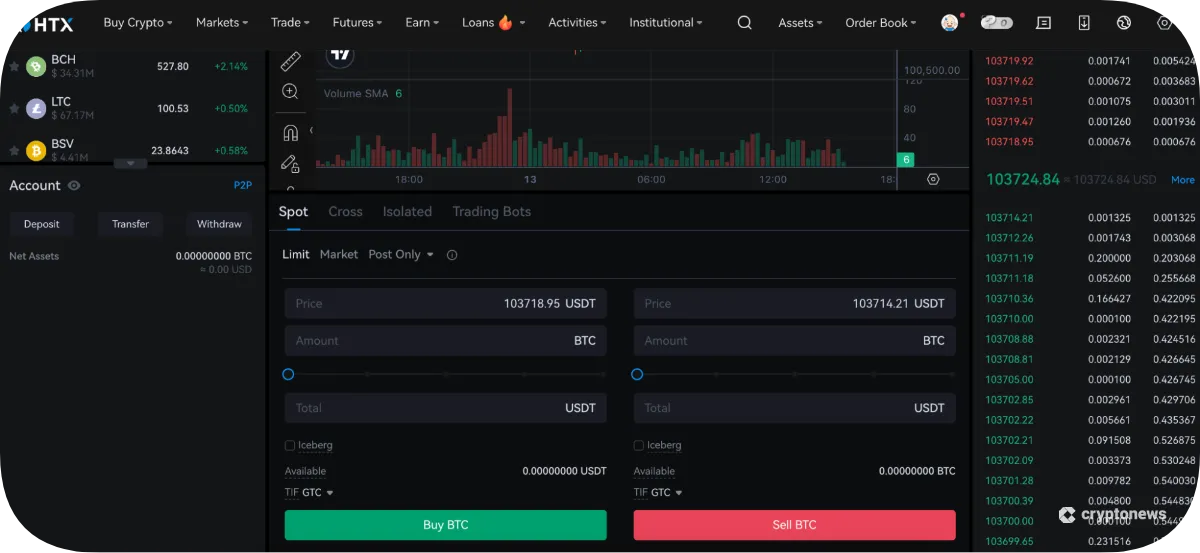Focus the sell Total USDT field
This screenshot has width=1200, height=553.
click(795, 408)
